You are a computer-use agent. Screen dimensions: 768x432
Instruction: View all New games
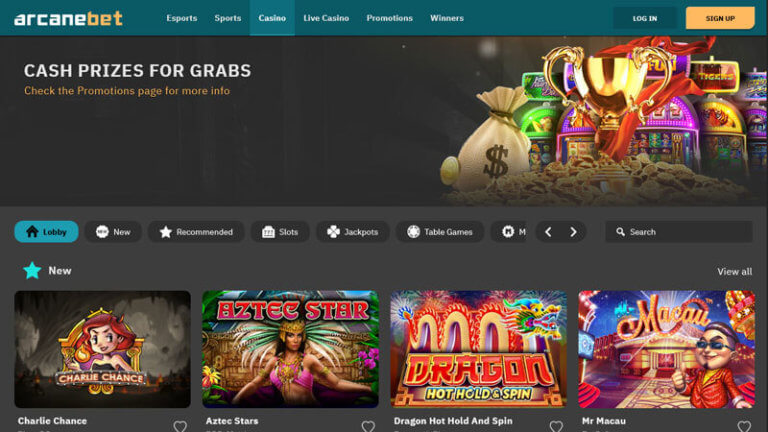[x=734, y=271]
